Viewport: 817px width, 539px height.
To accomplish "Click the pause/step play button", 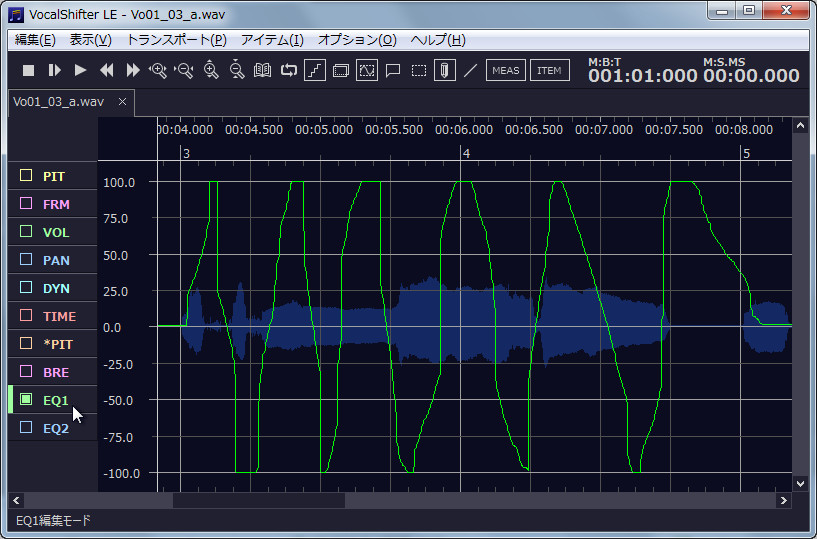I will [55, 70].
